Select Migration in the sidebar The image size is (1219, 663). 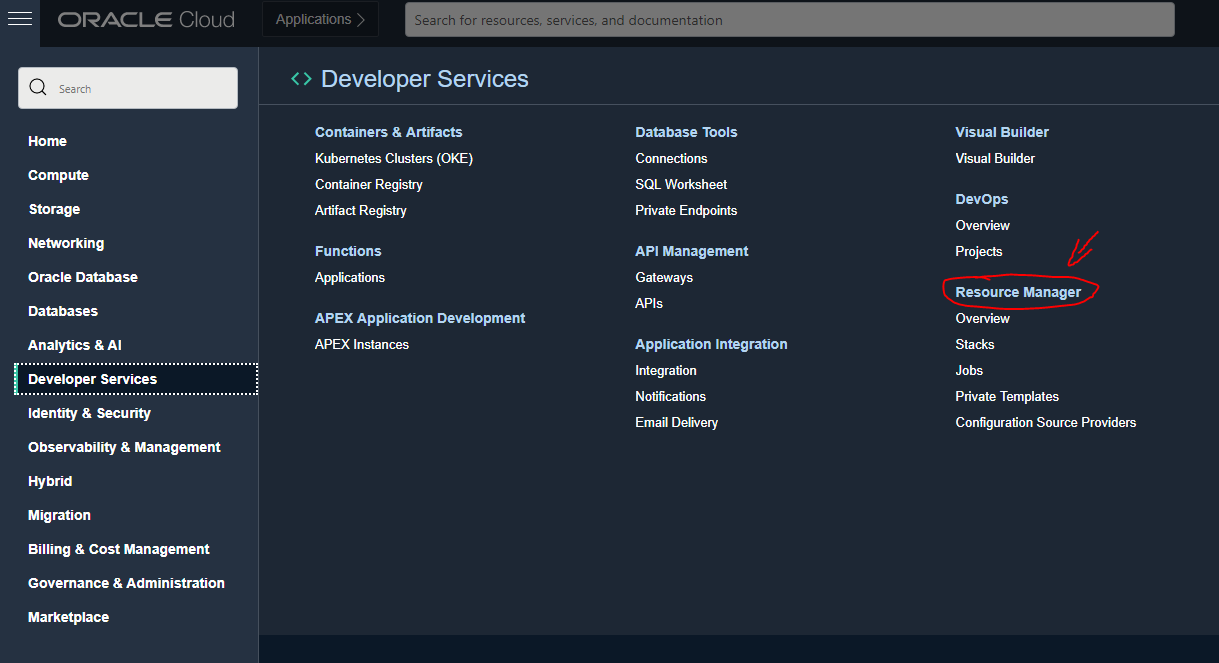[59, 515]
